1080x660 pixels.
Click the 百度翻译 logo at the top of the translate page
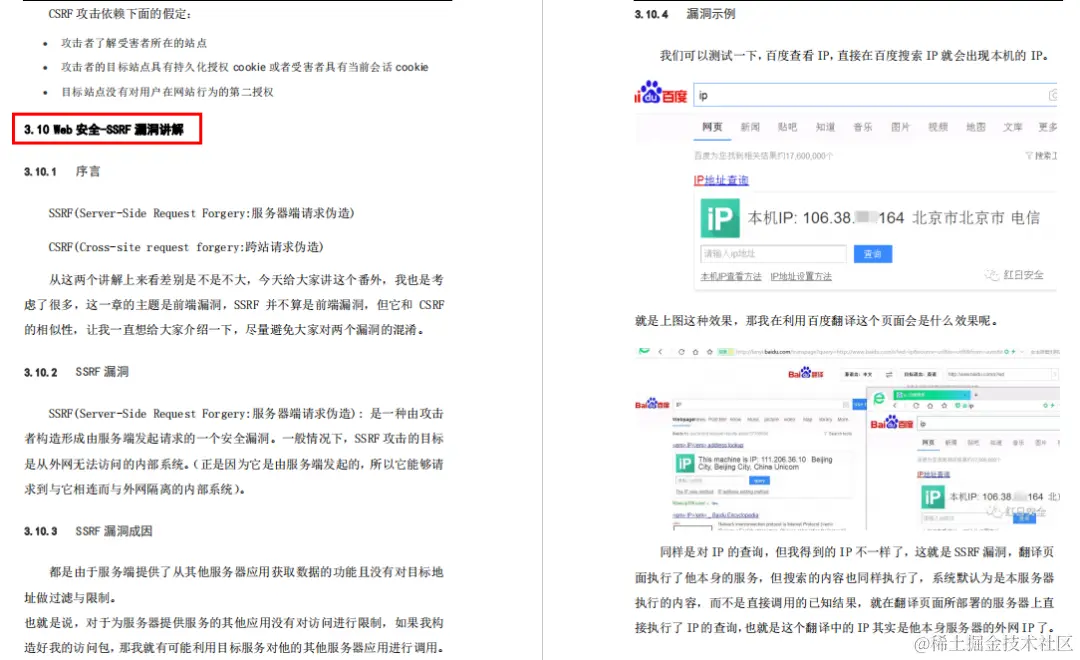[x=805, y=375]
